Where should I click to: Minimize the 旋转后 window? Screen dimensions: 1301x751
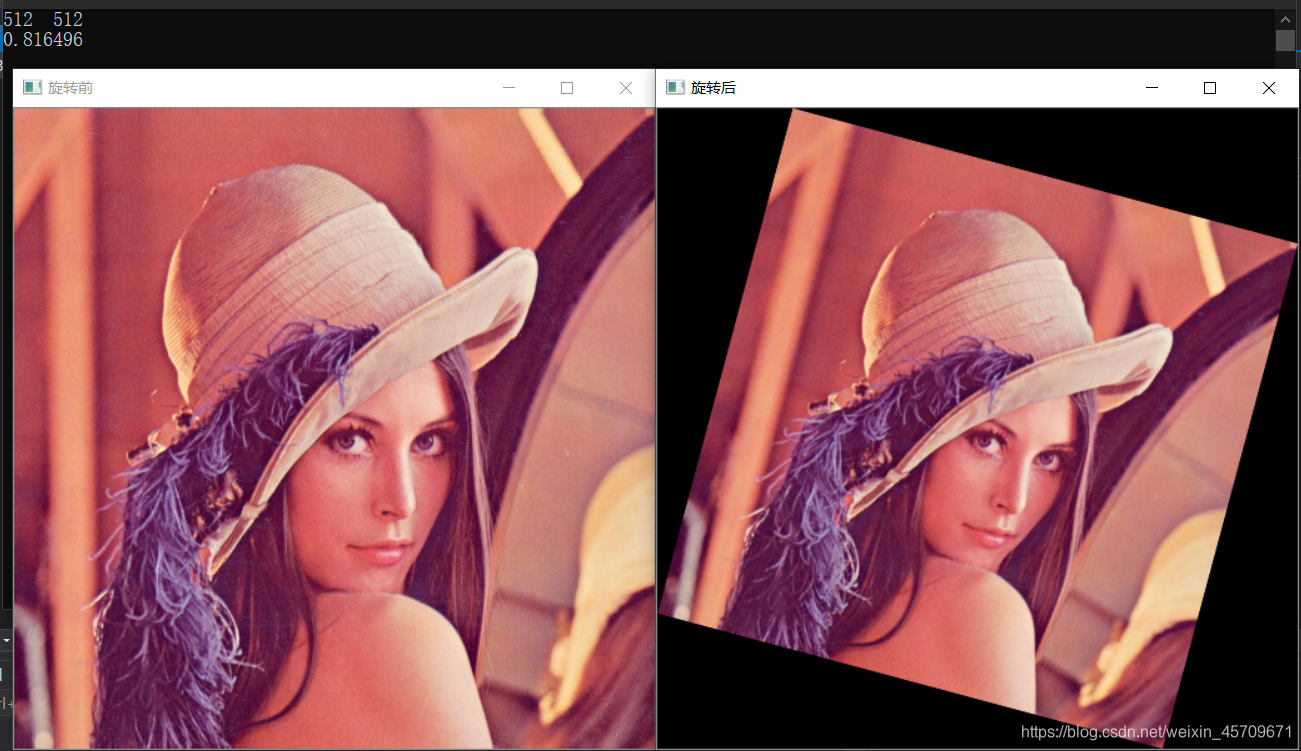pyautogui.click(x=1151, y=88)
